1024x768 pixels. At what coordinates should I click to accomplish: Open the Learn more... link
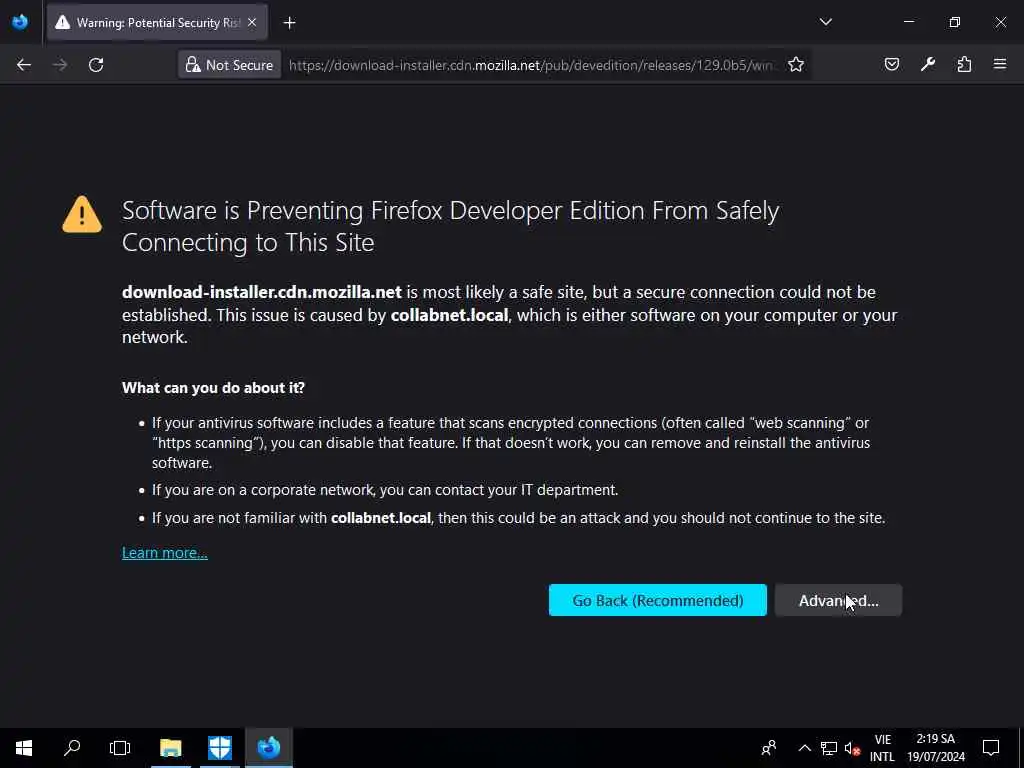[165, 552]
